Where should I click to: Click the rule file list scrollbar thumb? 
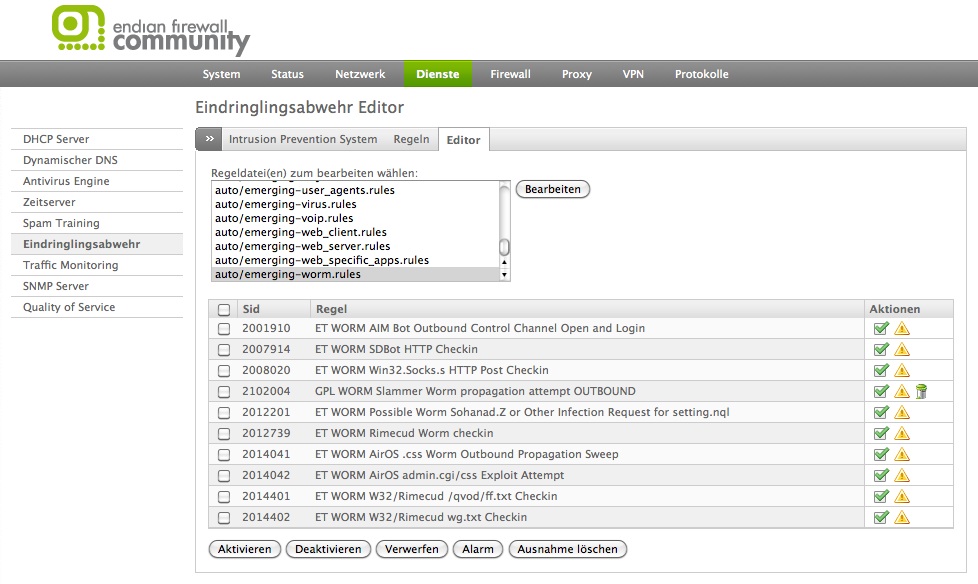click(x=504, y=246)
